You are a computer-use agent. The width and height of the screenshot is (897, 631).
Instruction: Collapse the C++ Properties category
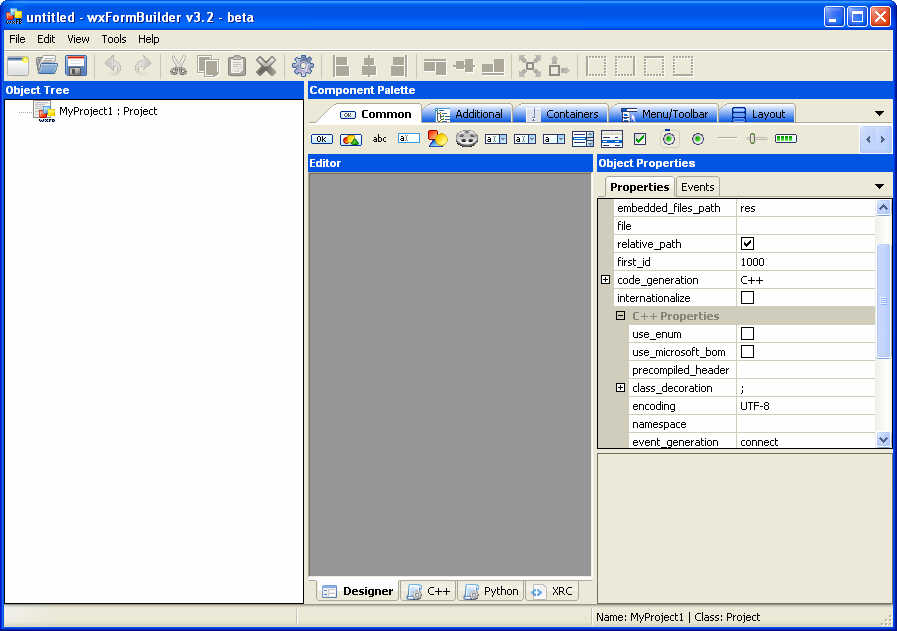click(x=620, y=316)
